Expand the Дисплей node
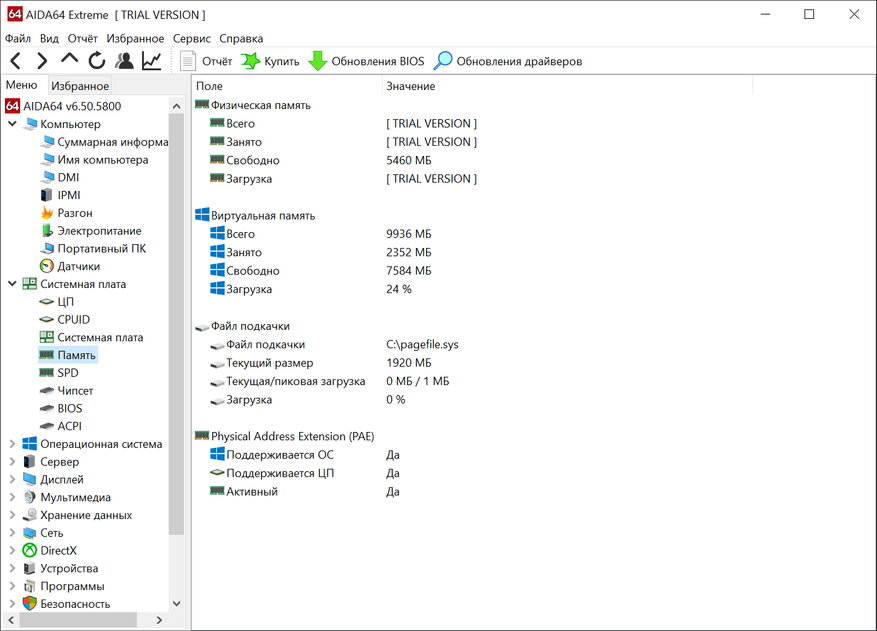The image size is (877, 631). coord(12,479)
